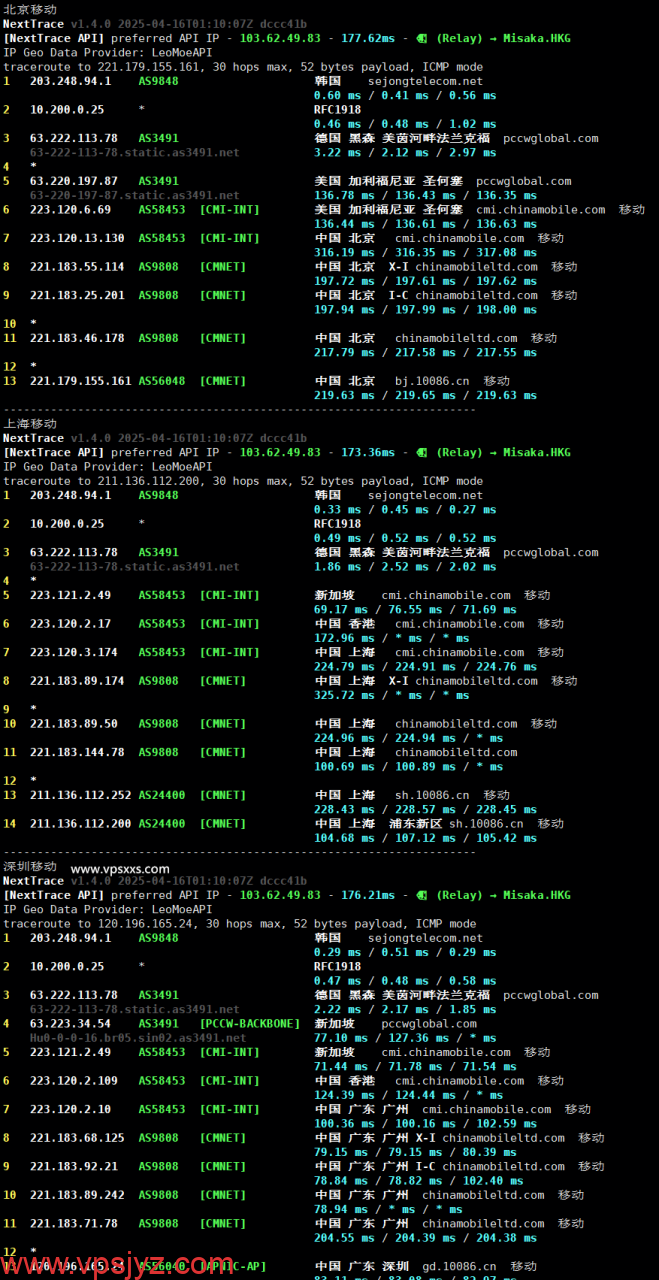Click IP address 211.136.112.252
659x1280 pixels.
click(81, 795)
